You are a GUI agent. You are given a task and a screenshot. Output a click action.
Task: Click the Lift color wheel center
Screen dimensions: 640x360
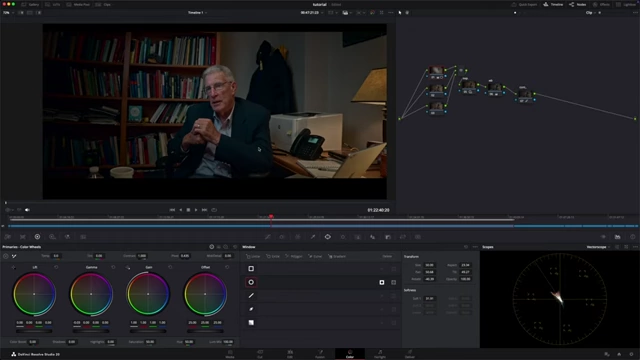pos(34,294)
